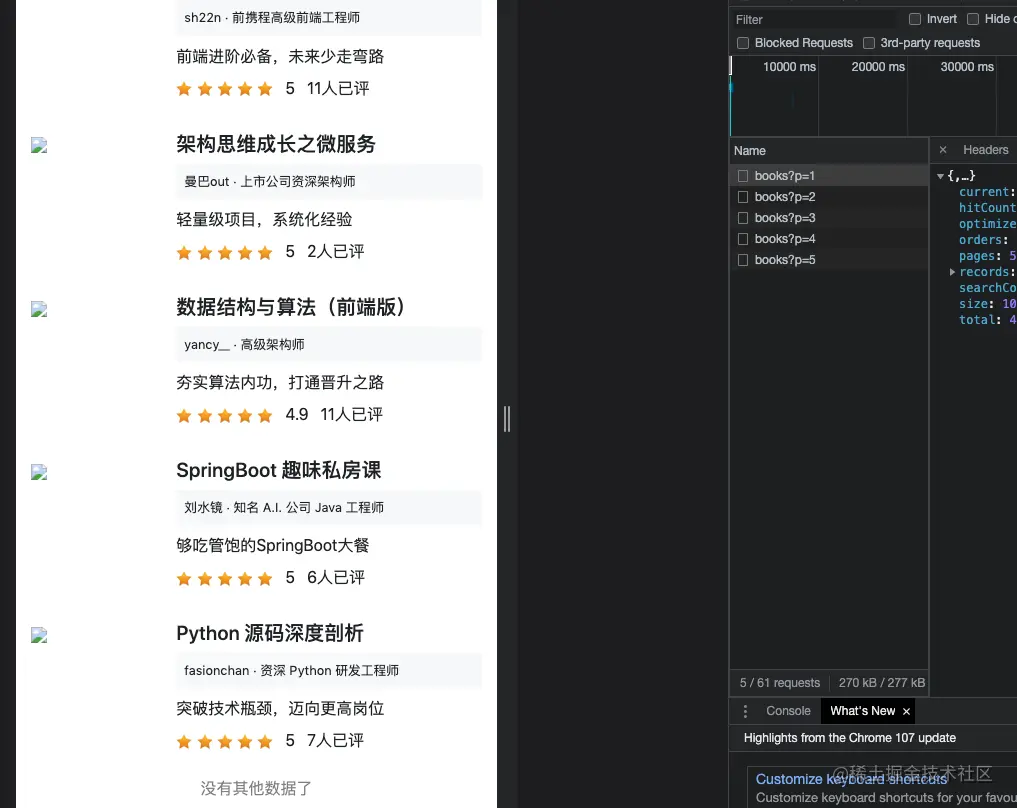Screen dimensions: 1017x808
Task: Click broken image beside 架构思维成长之微服务
Action: (x=39, y=145)
